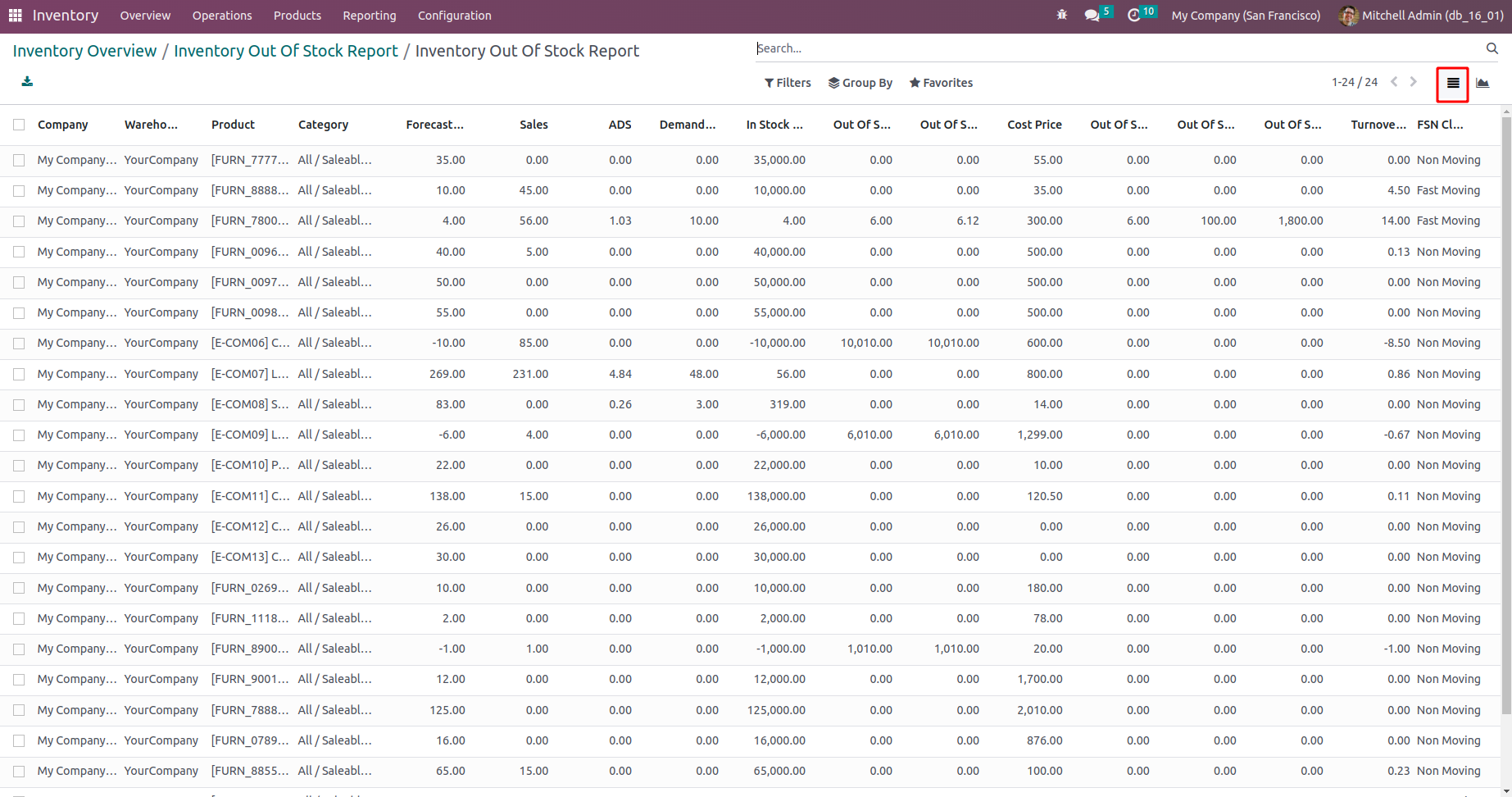
Task: Open the Group By dropdown
Action: point(860,83)
